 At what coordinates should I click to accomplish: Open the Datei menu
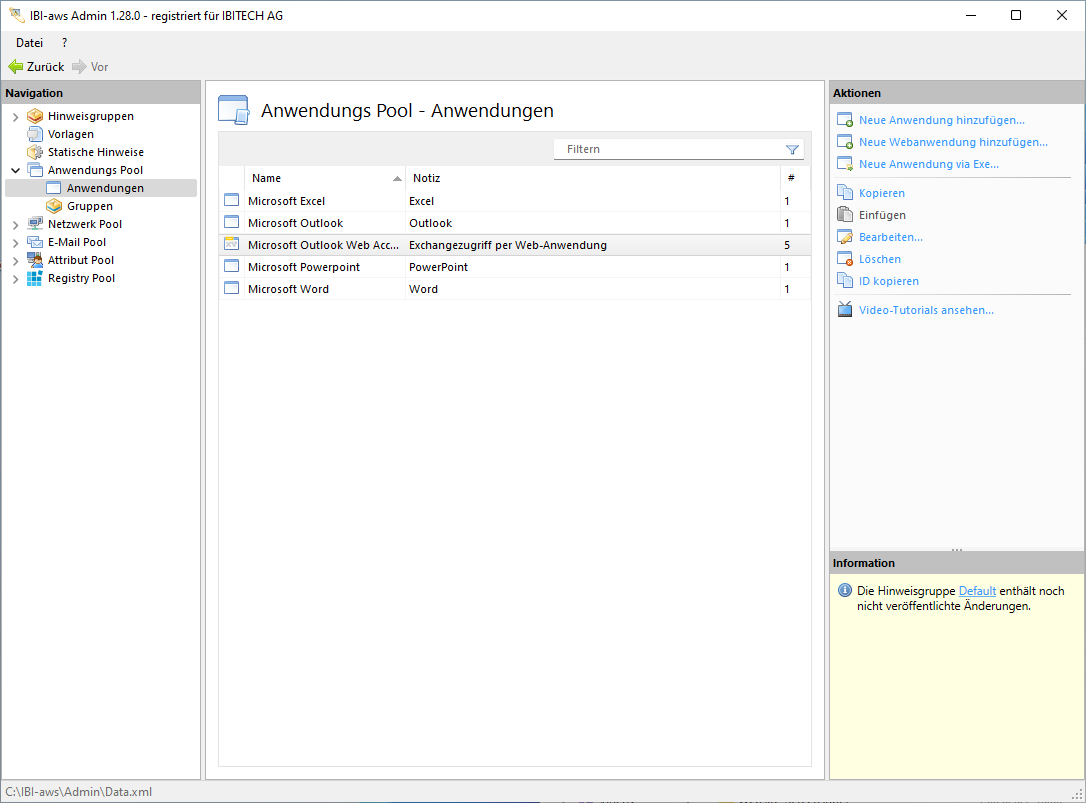click(x=29, y=43)
